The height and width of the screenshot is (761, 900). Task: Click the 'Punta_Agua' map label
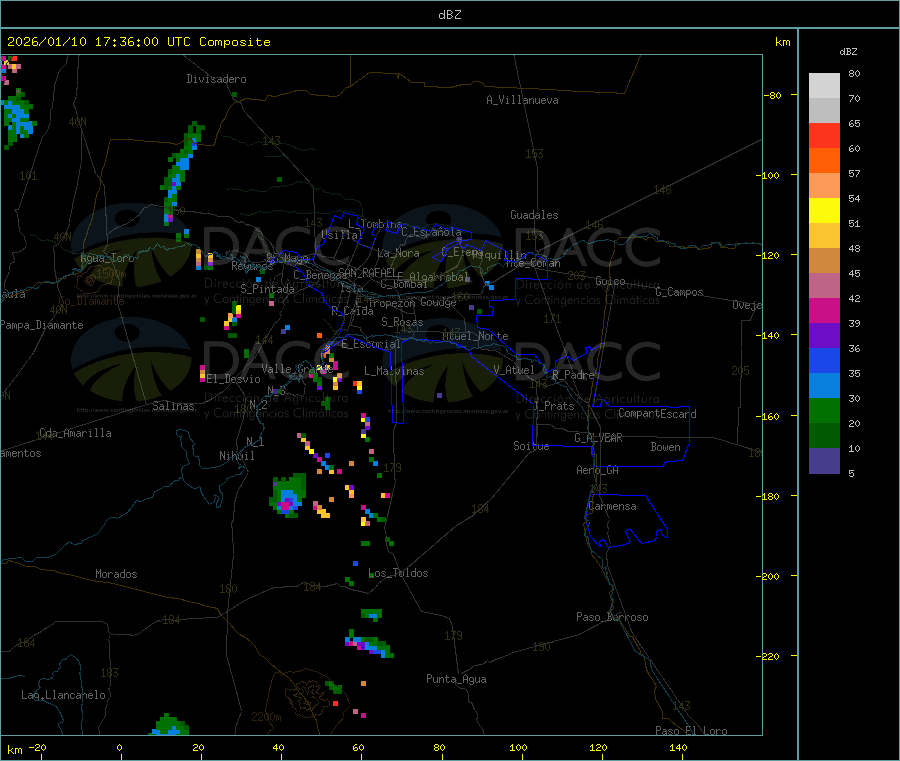(456, 679)
